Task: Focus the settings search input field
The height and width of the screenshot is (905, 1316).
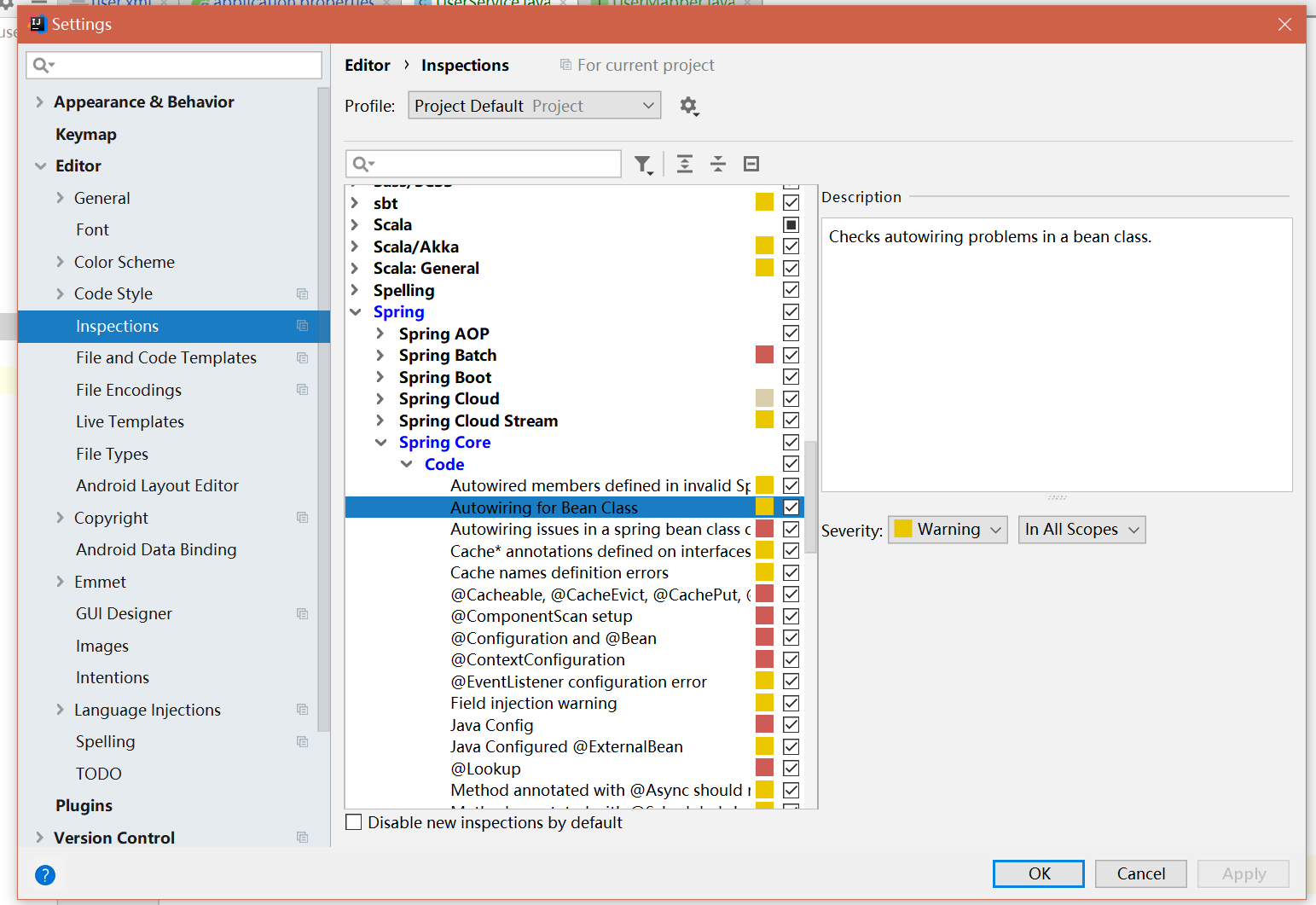Action: pyautogui.click(x=174, y=65)
